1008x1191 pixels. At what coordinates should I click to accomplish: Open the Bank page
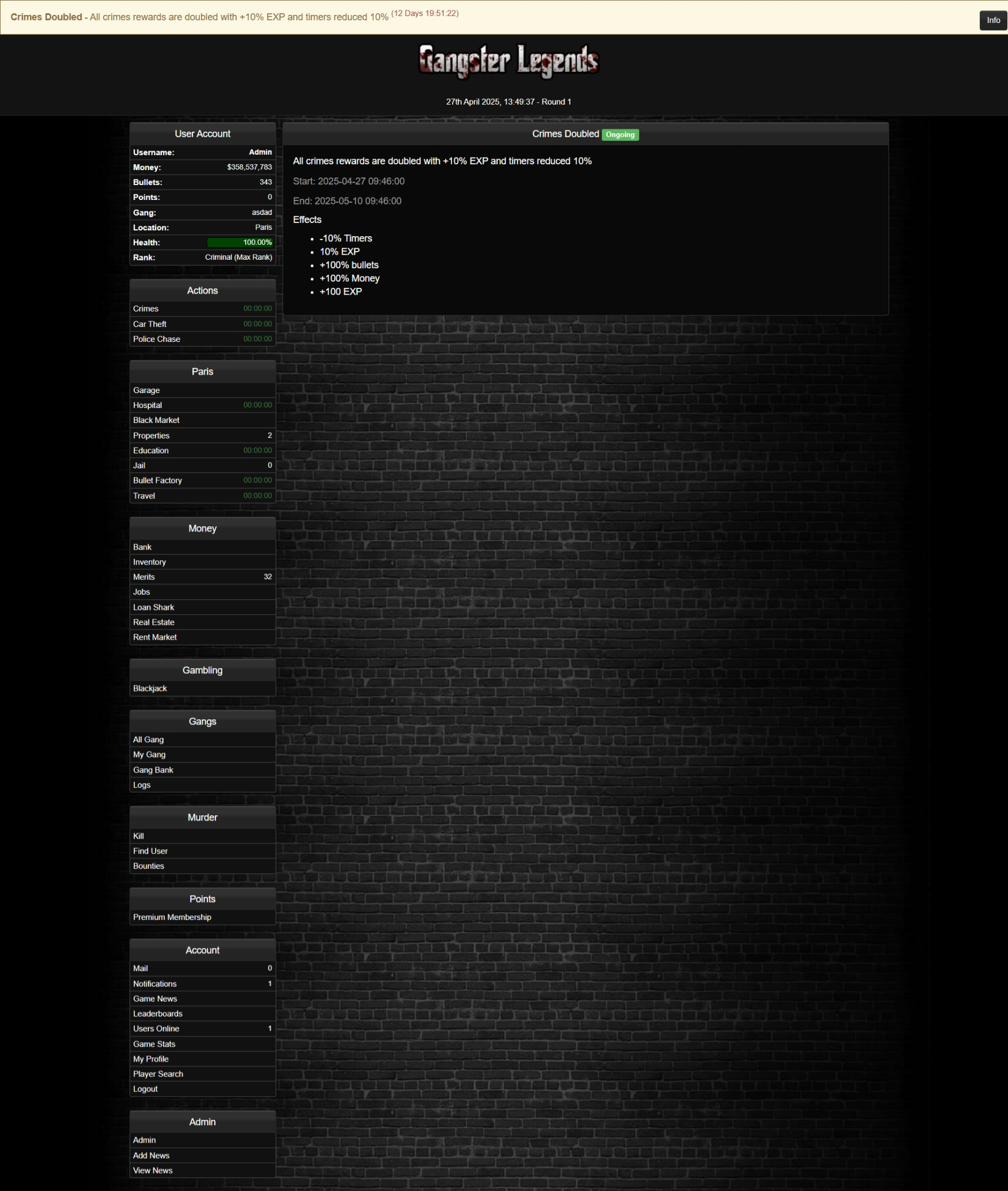[142, 547]
